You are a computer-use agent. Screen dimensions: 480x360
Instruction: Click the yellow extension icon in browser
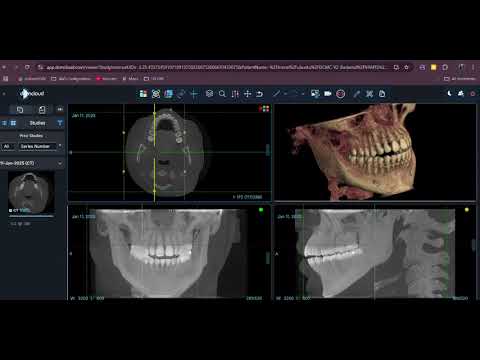[433, 67]
